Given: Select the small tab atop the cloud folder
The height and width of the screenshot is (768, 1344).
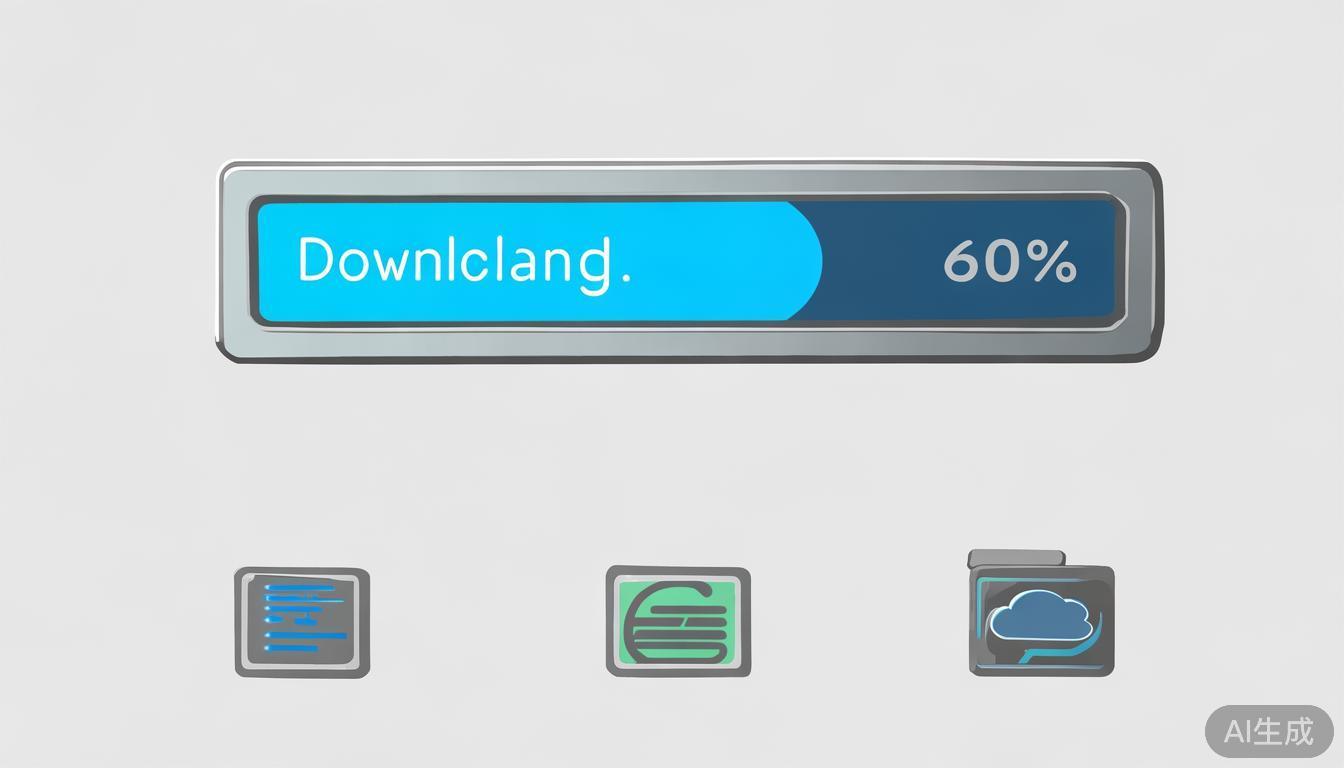Looking at the screenshot, I should click(1017, 557).
